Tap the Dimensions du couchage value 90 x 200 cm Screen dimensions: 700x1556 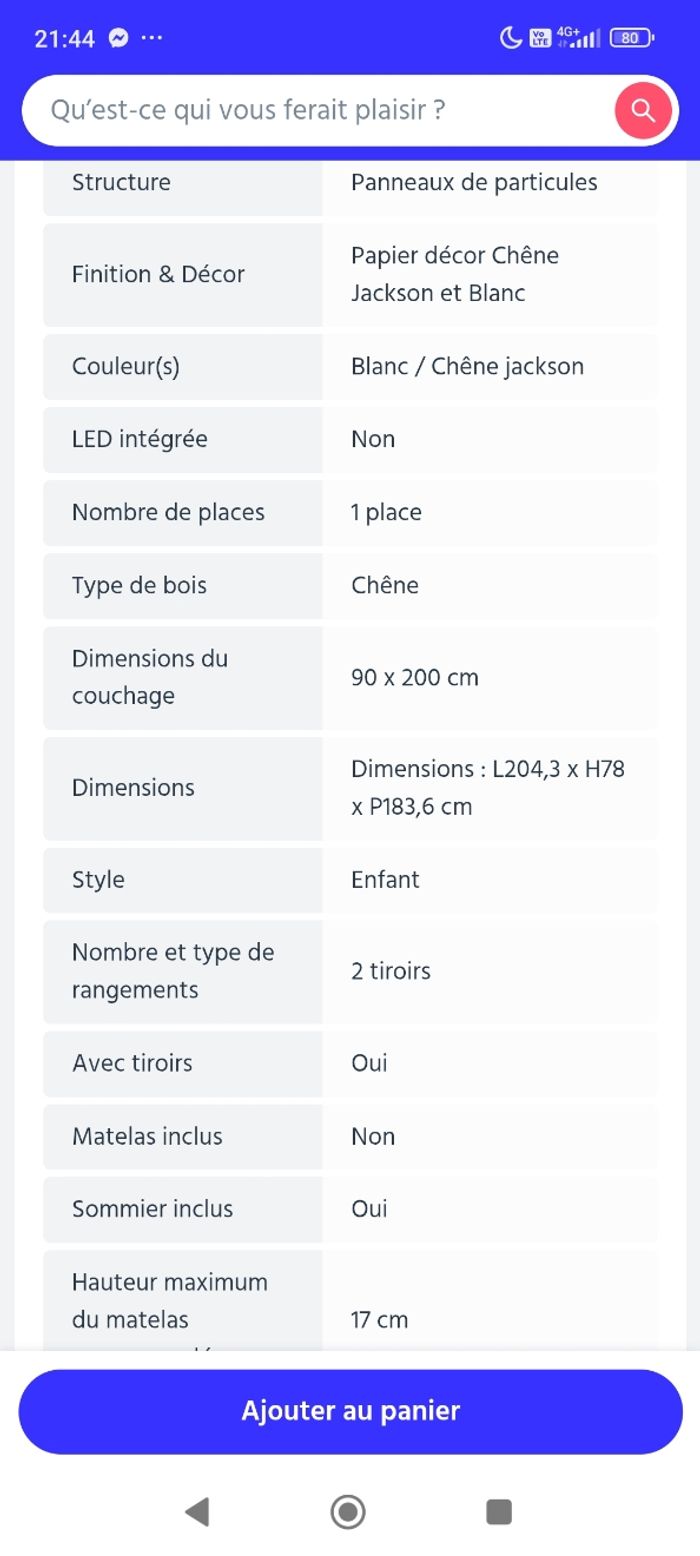coord(415,678)
